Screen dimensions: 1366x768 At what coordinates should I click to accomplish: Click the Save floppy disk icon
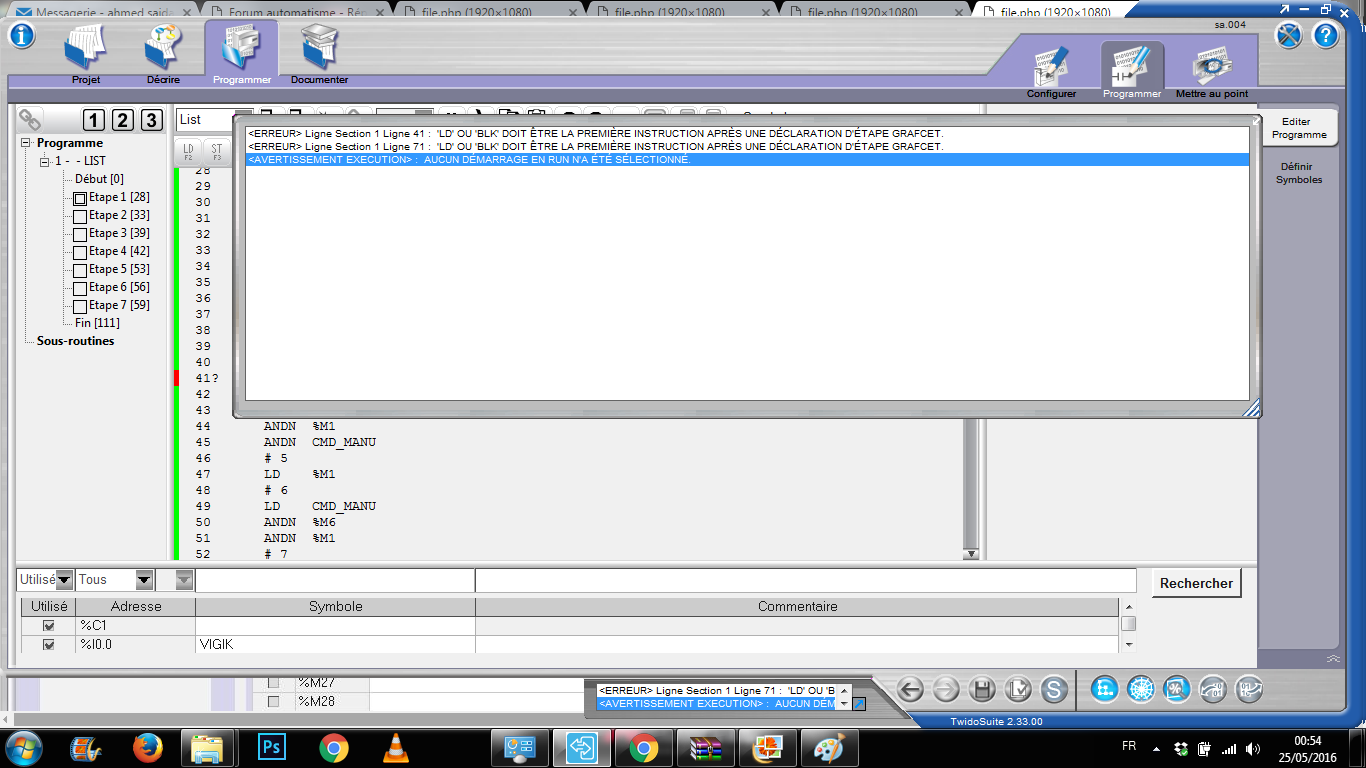tap(981, 689)
